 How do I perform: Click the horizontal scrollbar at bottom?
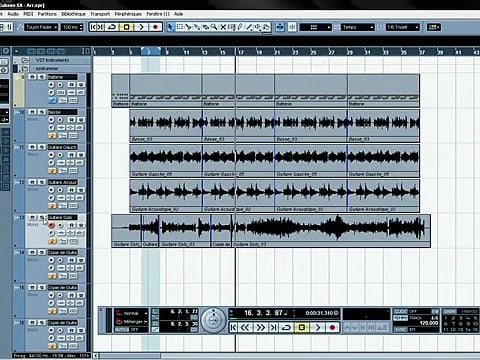tap(130, 356)
